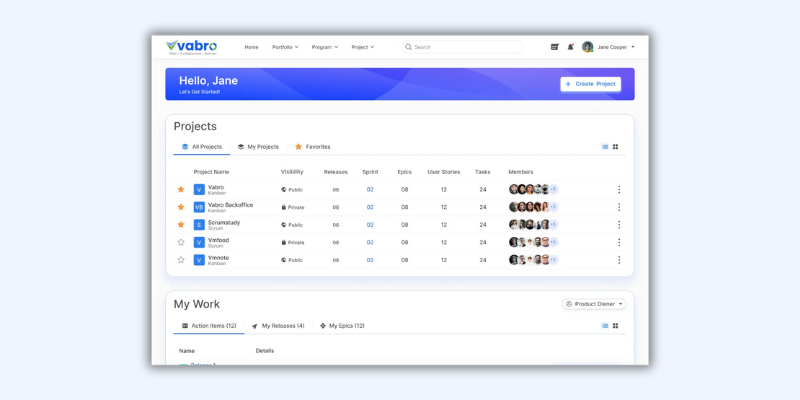Go to the Home menu item
Viewport: 800px width, 400px height.
[252, 47]
